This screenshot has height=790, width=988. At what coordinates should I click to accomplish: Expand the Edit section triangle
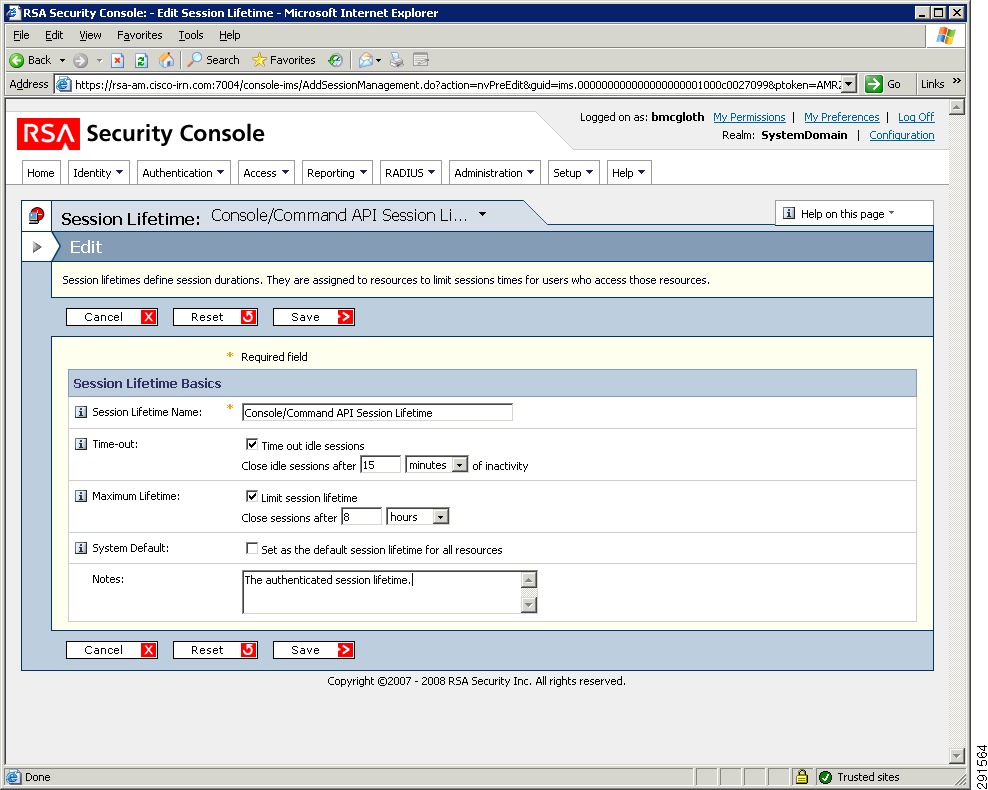coord(37,247)
